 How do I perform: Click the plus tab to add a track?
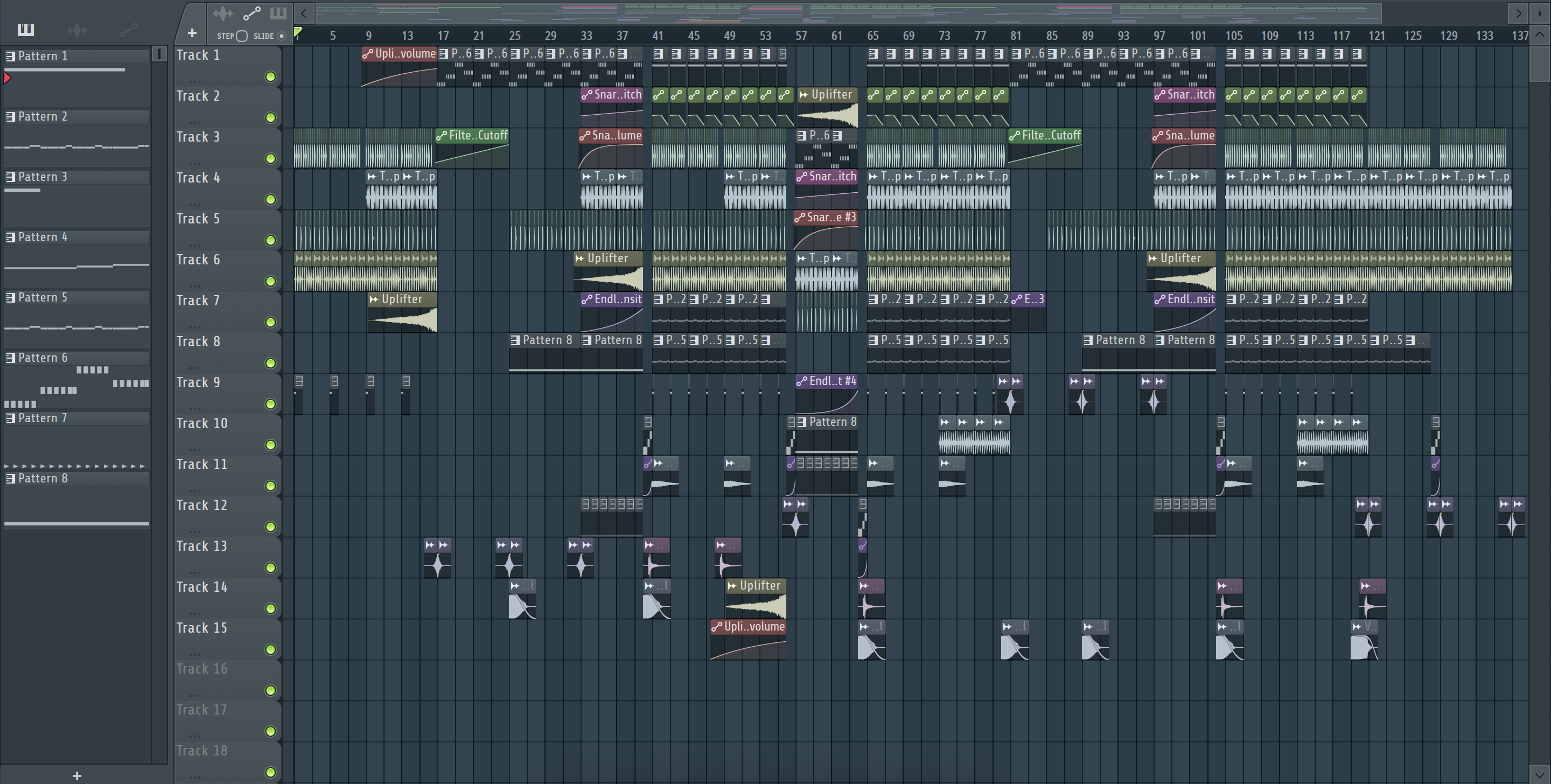[x=192, y=33]
